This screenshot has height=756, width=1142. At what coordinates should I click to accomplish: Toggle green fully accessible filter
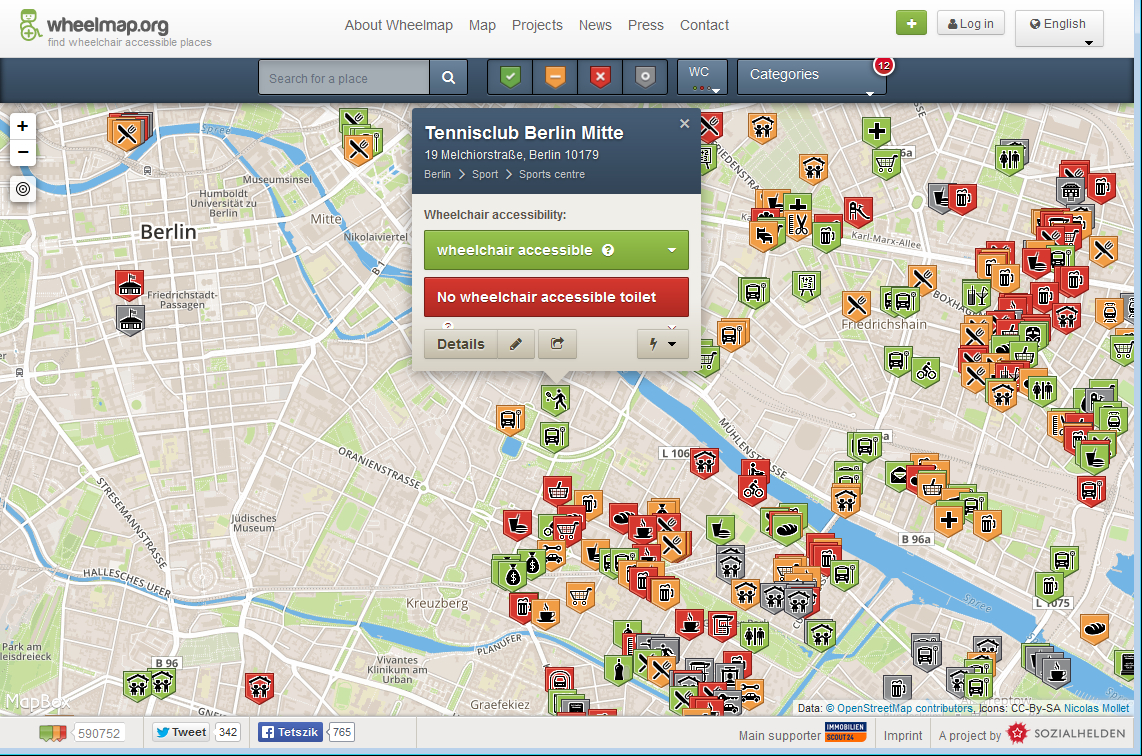point(511,76)
